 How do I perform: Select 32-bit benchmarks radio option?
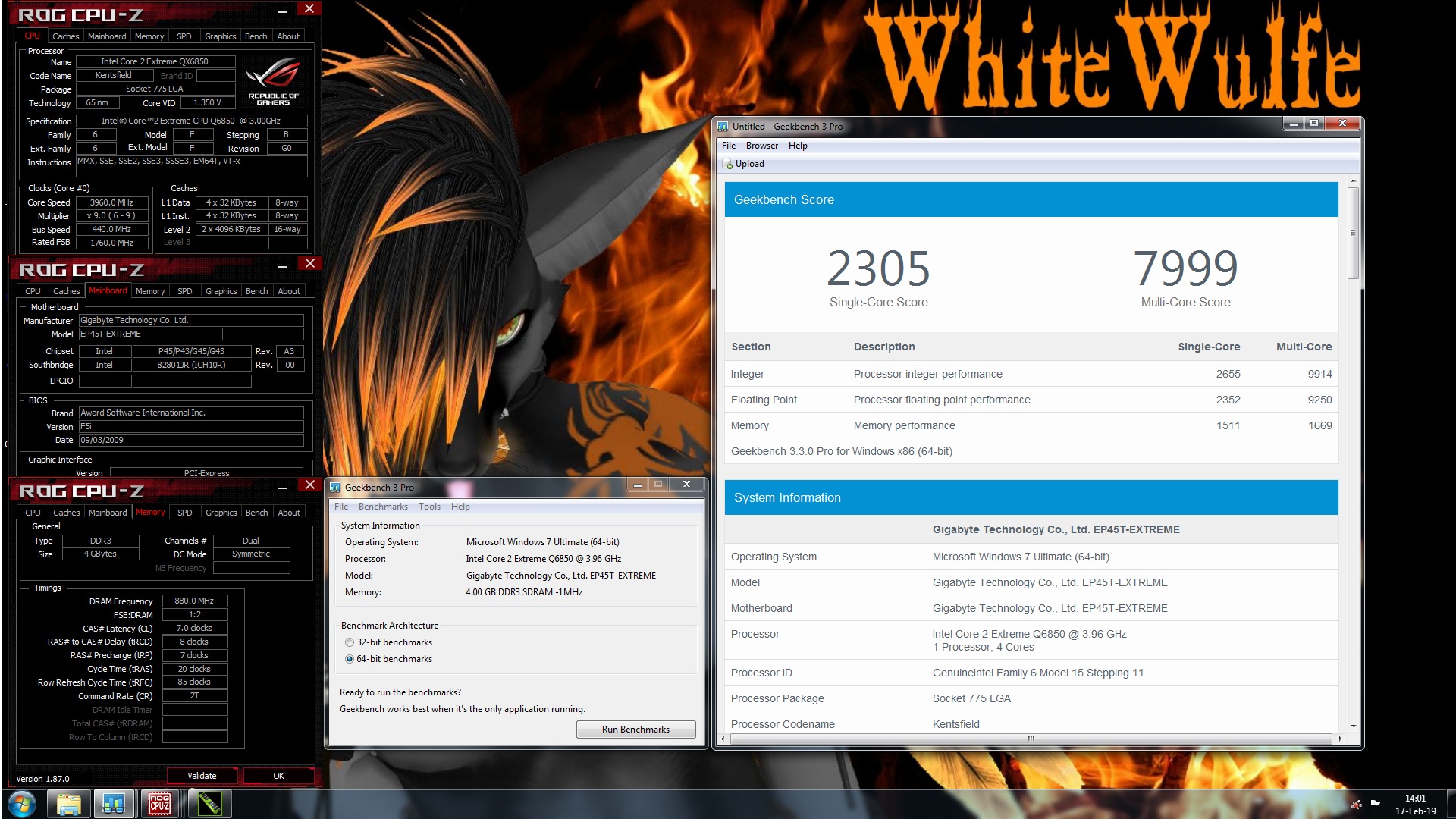coord(388,642)
